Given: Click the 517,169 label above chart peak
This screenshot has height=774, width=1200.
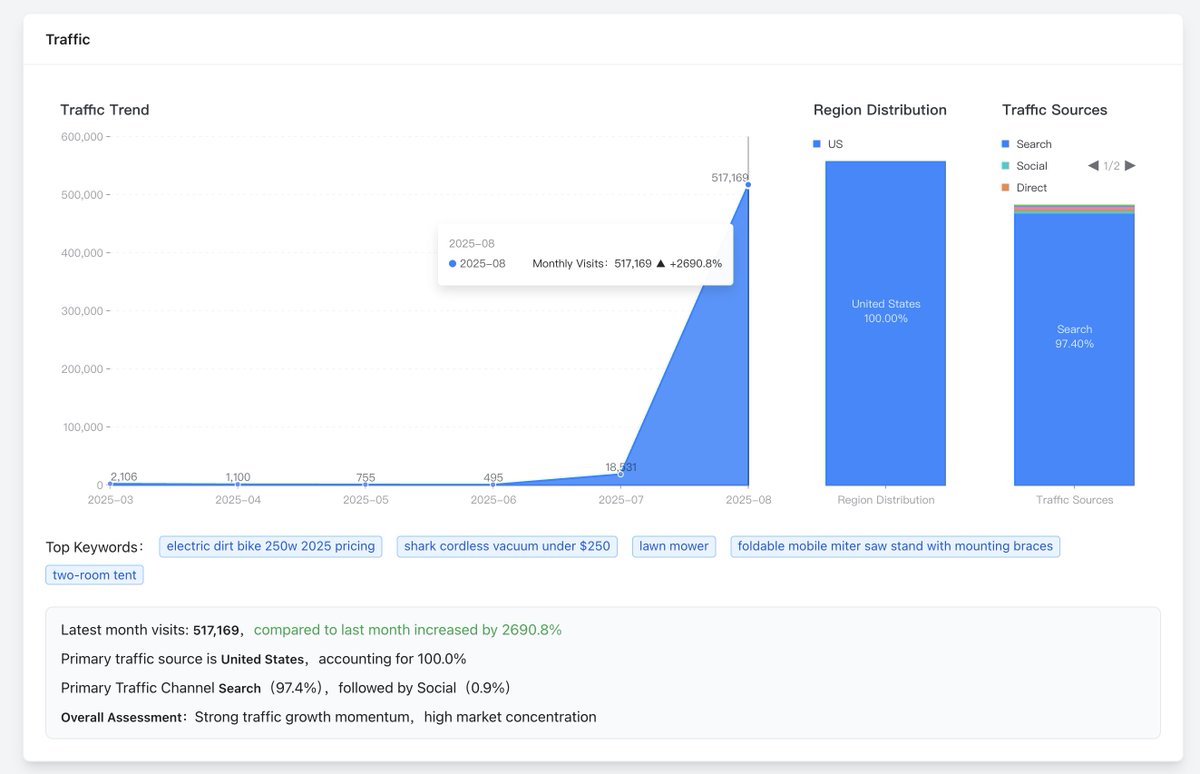Looking at the screenshot, I should [730, 177].
